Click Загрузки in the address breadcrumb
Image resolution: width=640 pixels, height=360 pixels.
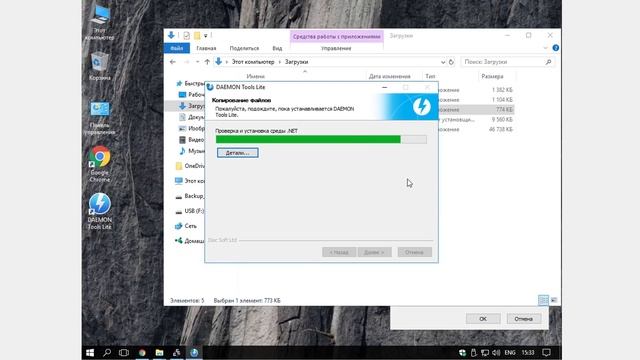coord(296,62)
